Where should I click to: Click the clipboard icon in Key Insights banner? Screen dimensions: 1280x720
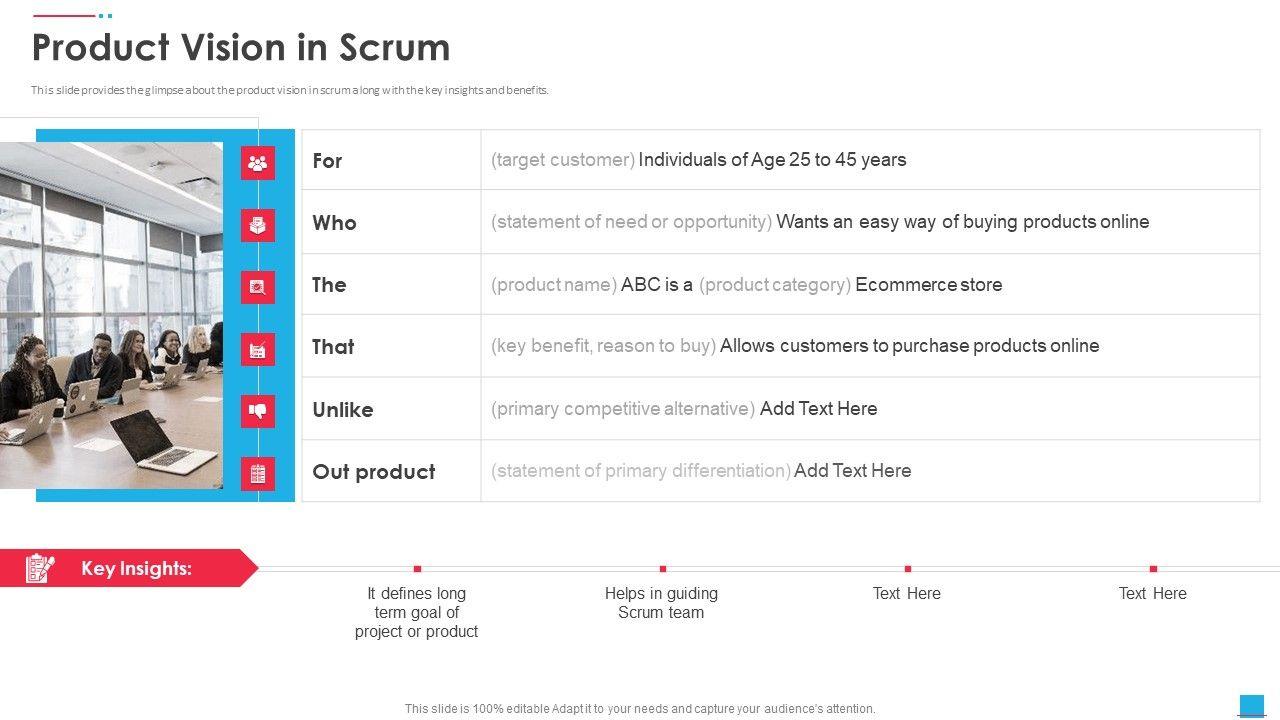pos(40,568)
